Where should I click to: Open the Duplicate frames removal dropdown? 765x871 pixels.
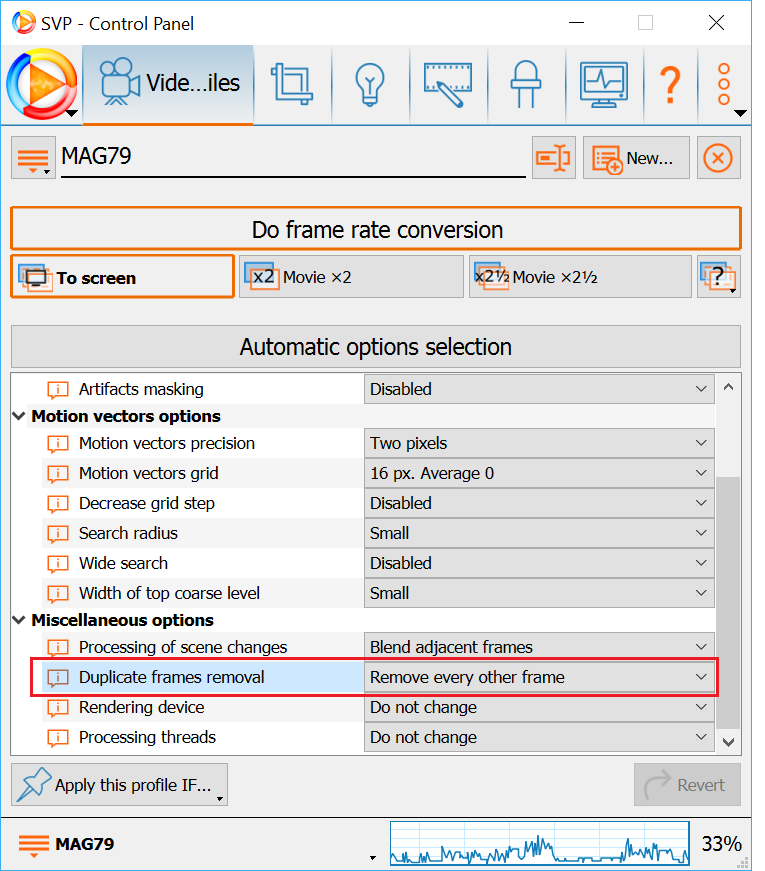click(x=538, y=677)
